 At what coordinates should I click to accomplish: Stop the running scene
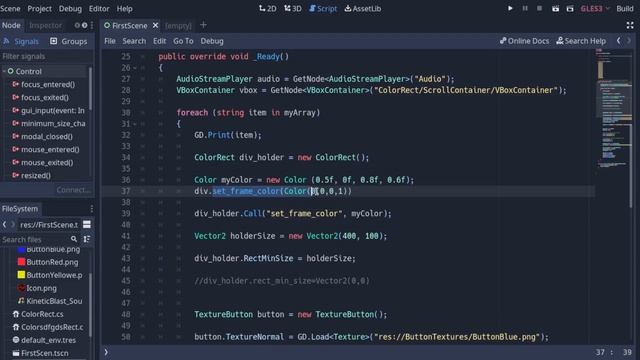[539, 8]
